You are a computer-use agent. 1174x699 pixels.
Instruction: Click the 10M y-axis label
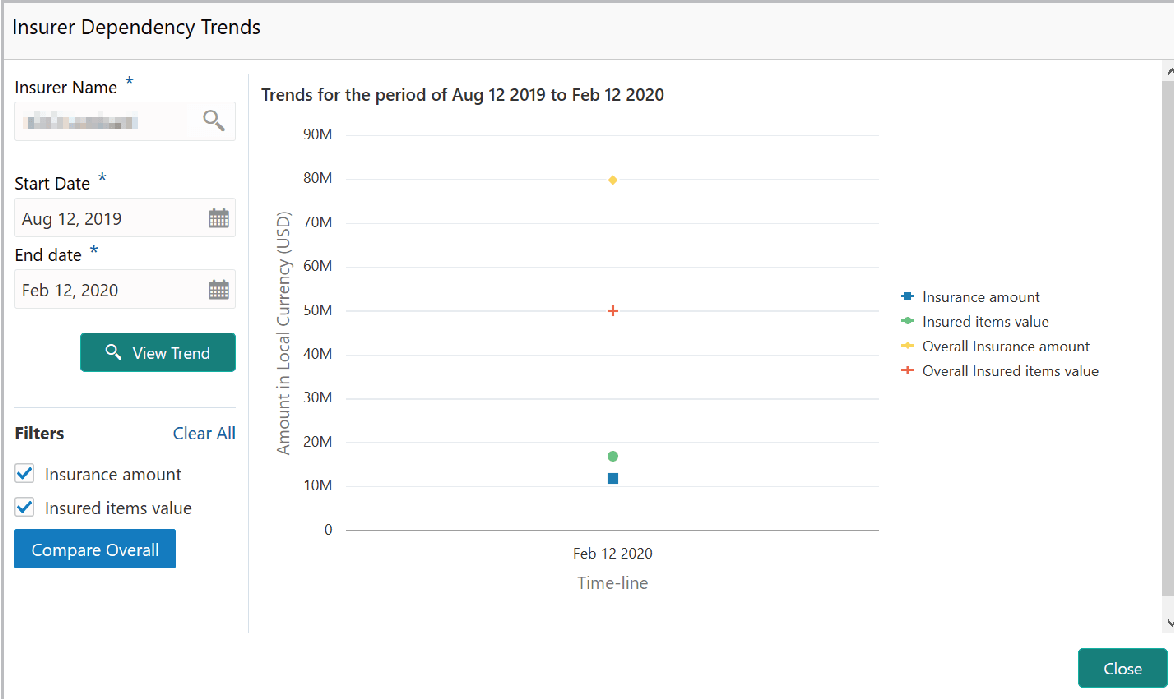coord(317,486)
